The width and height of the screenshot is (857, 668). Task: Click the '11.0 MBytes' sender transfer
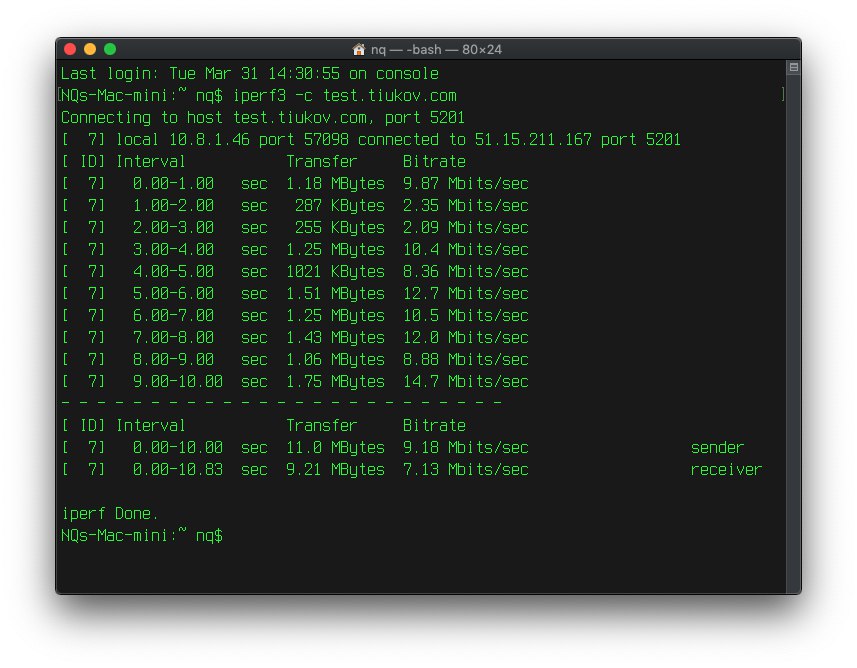click(x=336, y=448)
